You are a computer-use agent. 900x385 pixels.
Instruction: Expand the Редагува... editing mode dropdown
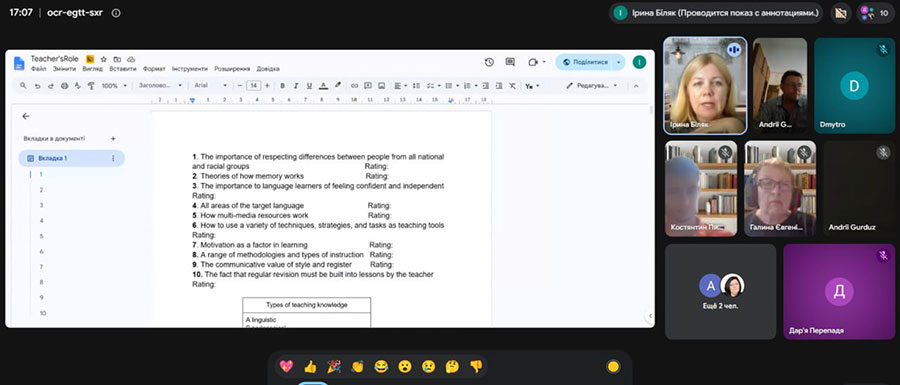pos(592,85)
